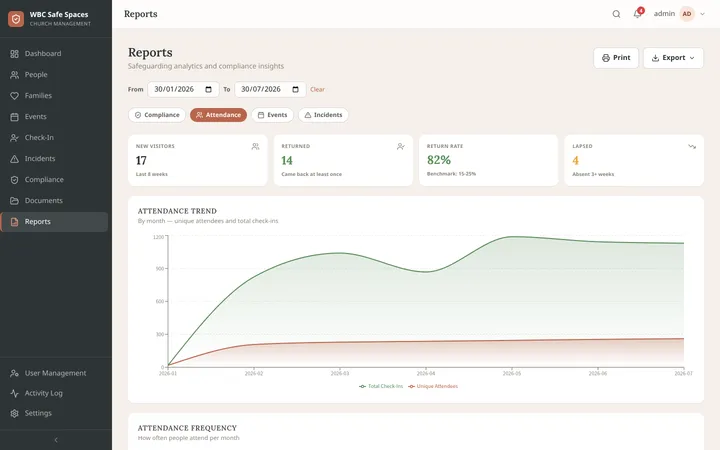The width and height of the screenshot is (720, 450).
Task: Click the To date field
Action: point(270,89)
